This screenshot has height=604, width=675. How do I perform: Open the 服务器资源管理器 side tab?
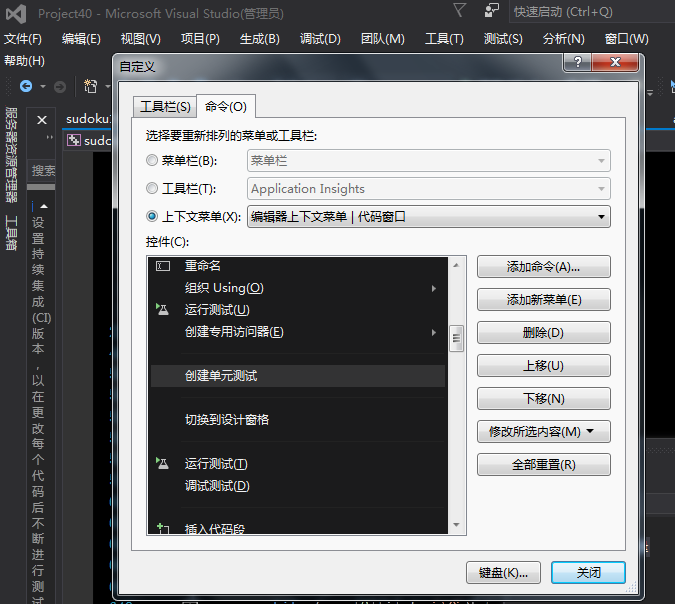point(12,155)
